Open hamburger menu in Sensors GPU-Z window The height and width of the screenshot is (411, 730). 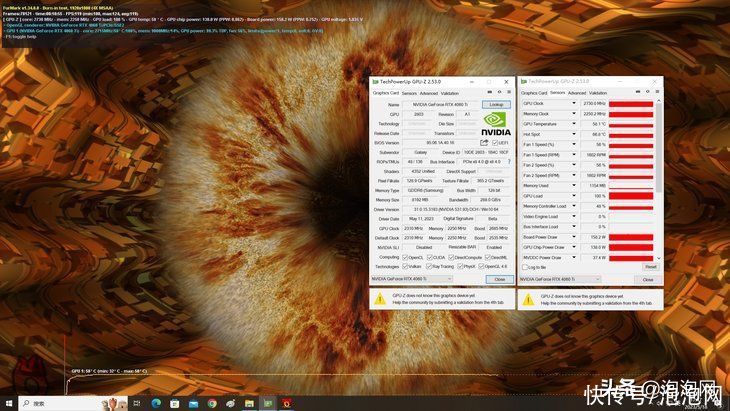pos(657,92)
